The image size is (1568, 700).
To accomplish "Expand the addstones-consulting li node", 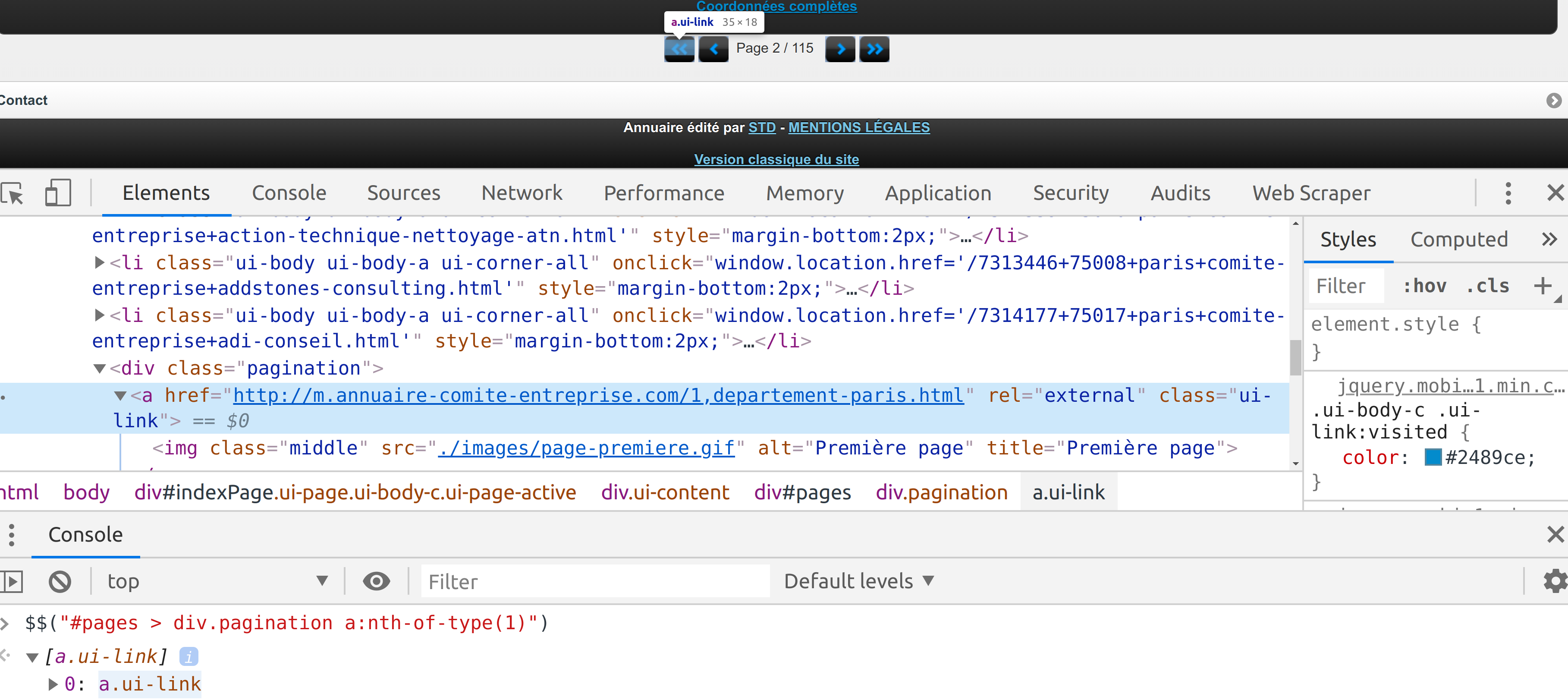I will [x=99, y=263].
